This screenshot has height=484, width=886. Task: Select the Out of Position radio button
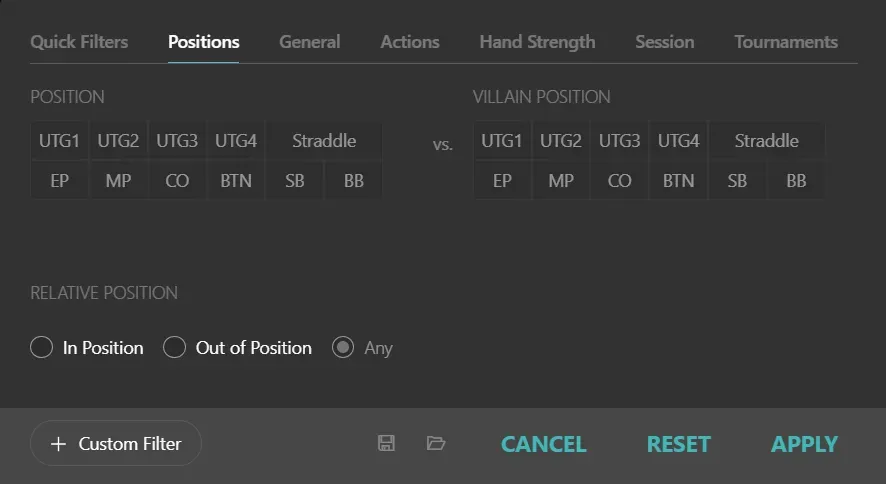(x=175, y=348)
